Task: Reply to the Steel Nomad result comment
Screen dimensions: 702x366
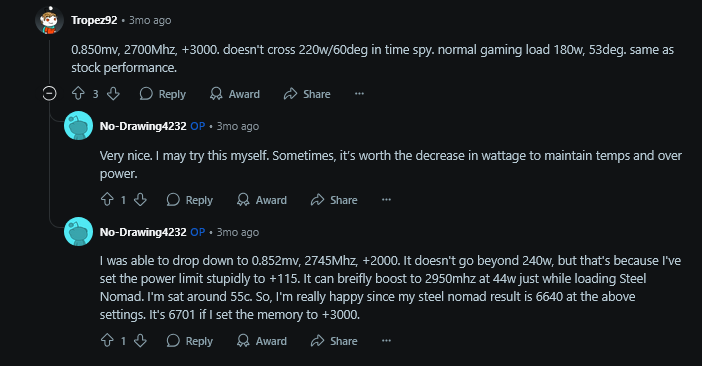Action: pyautogui.click(x=189, y=341)
